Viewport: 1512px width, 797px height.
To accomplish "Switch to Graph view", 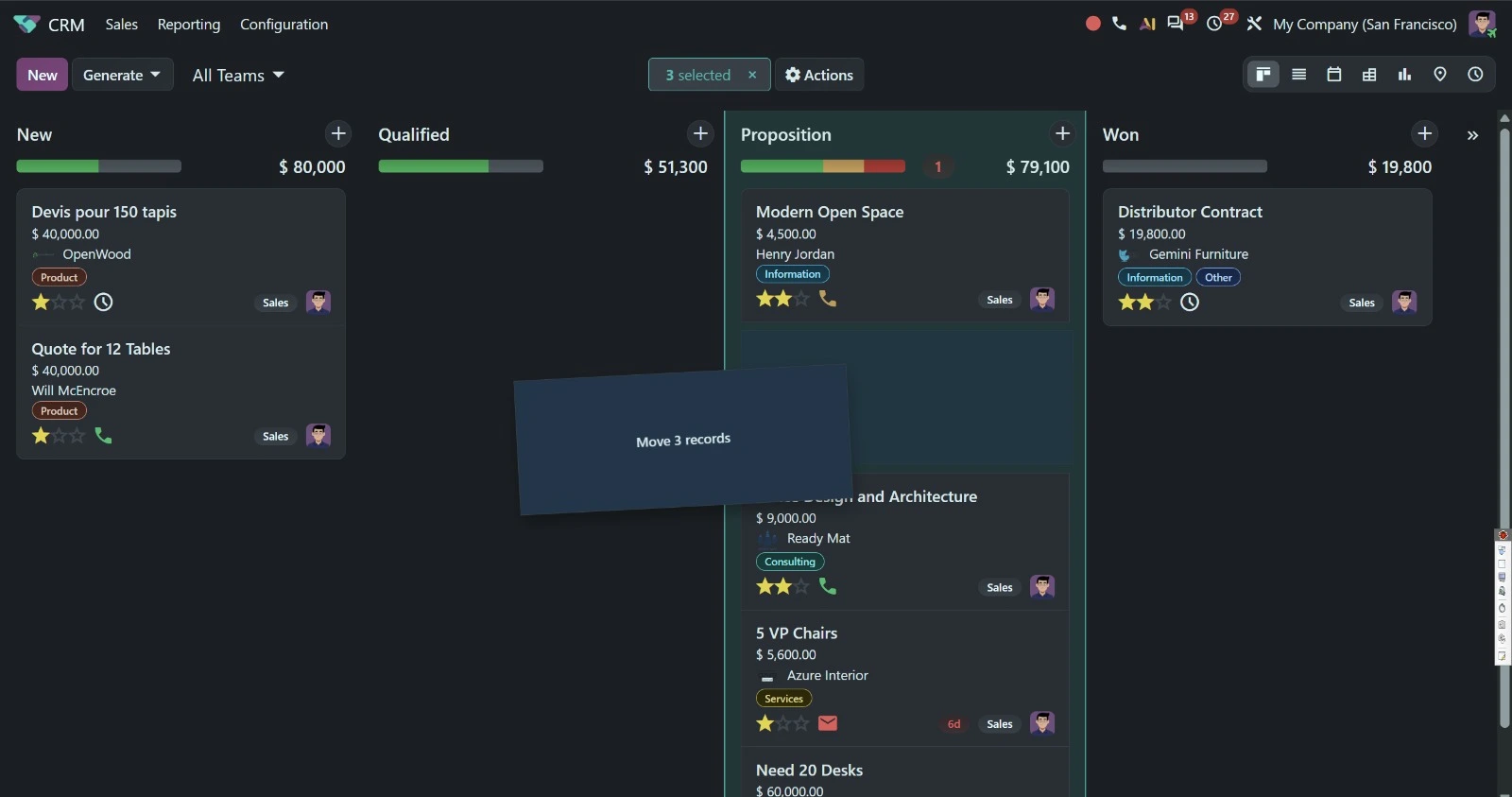I will 1404,75.
